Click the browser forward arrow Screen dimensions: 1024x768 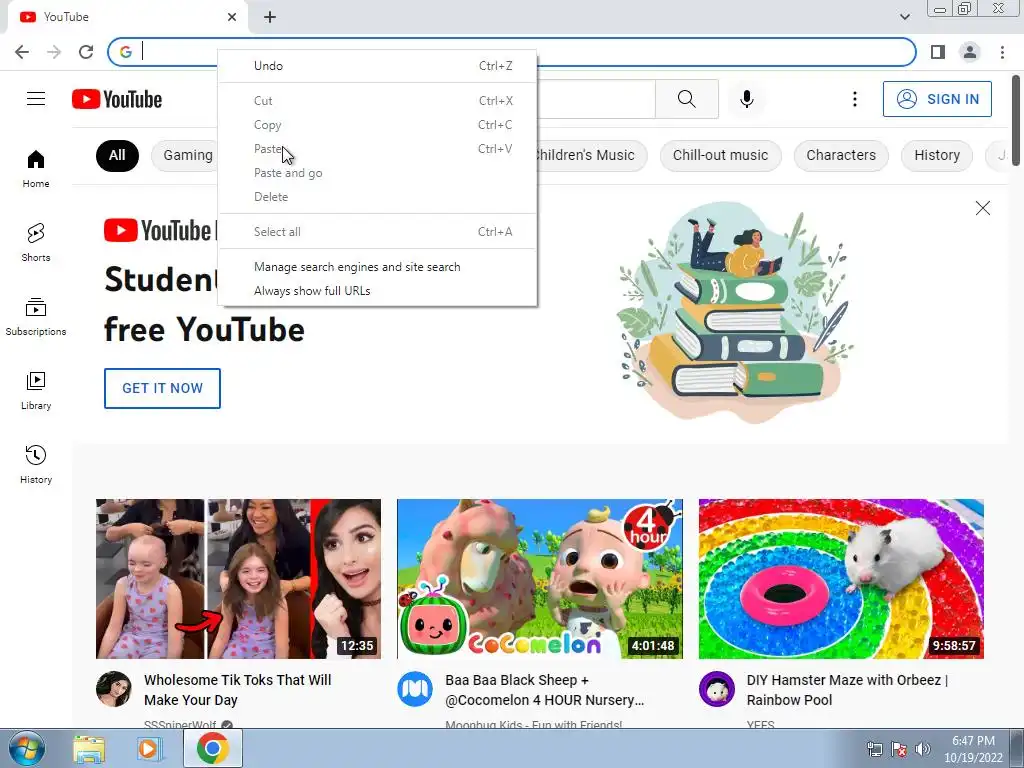tap(54, 52)
